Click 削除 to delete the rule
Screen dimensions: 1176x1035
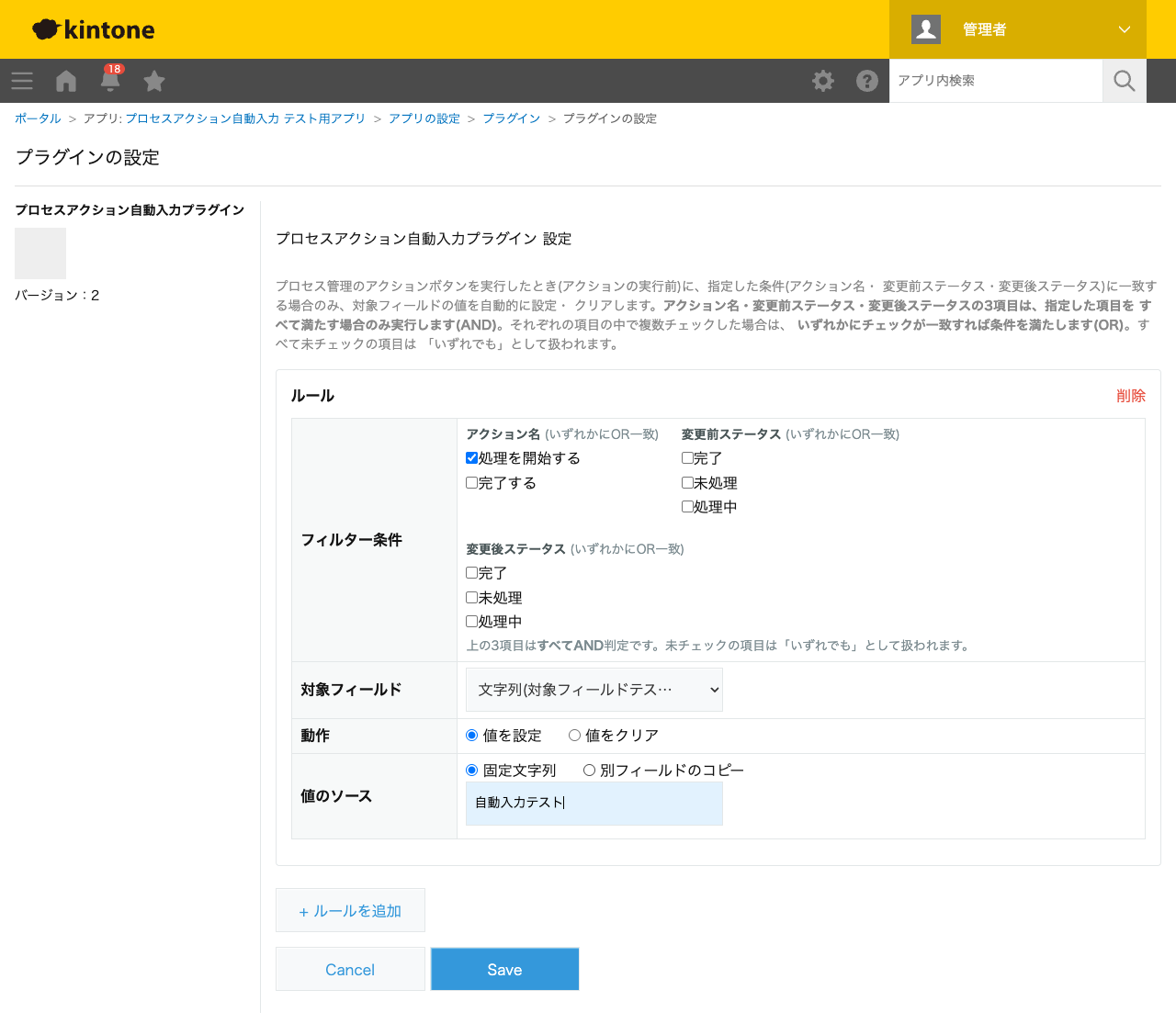tap(1131, 396)
